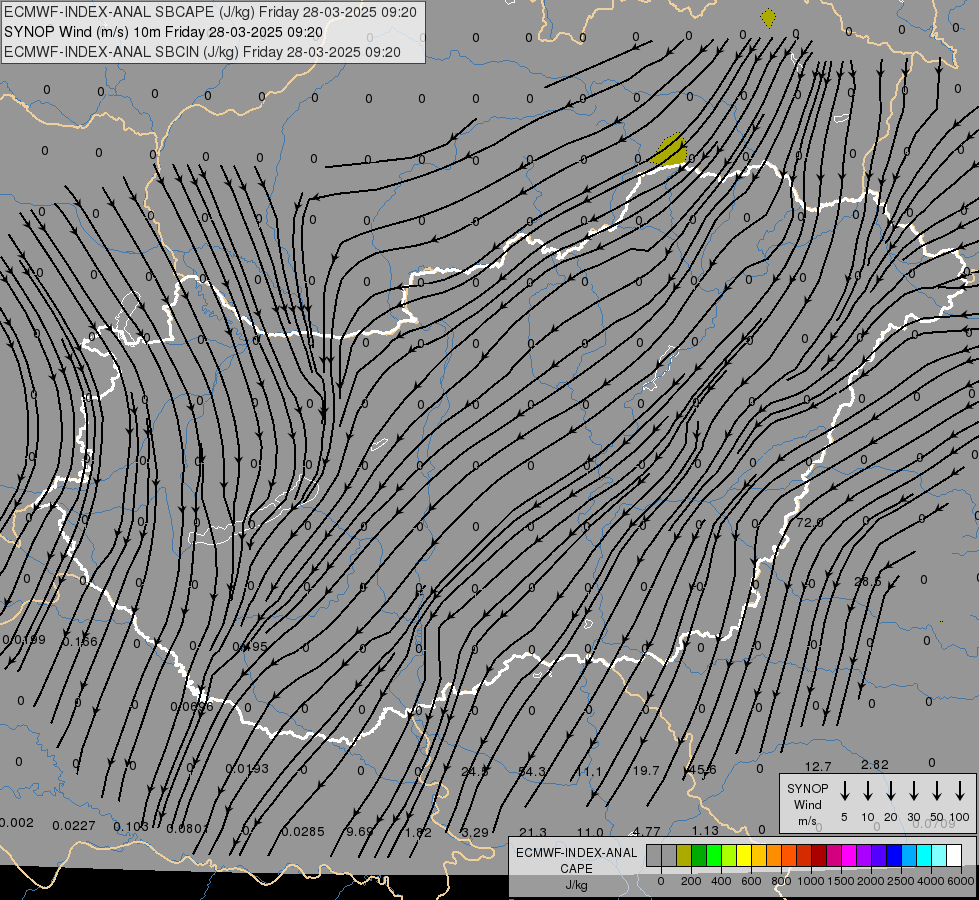Click the 3.29 value on the map
979x900 pixels.
pyautogui.click(x=475, y=833)
